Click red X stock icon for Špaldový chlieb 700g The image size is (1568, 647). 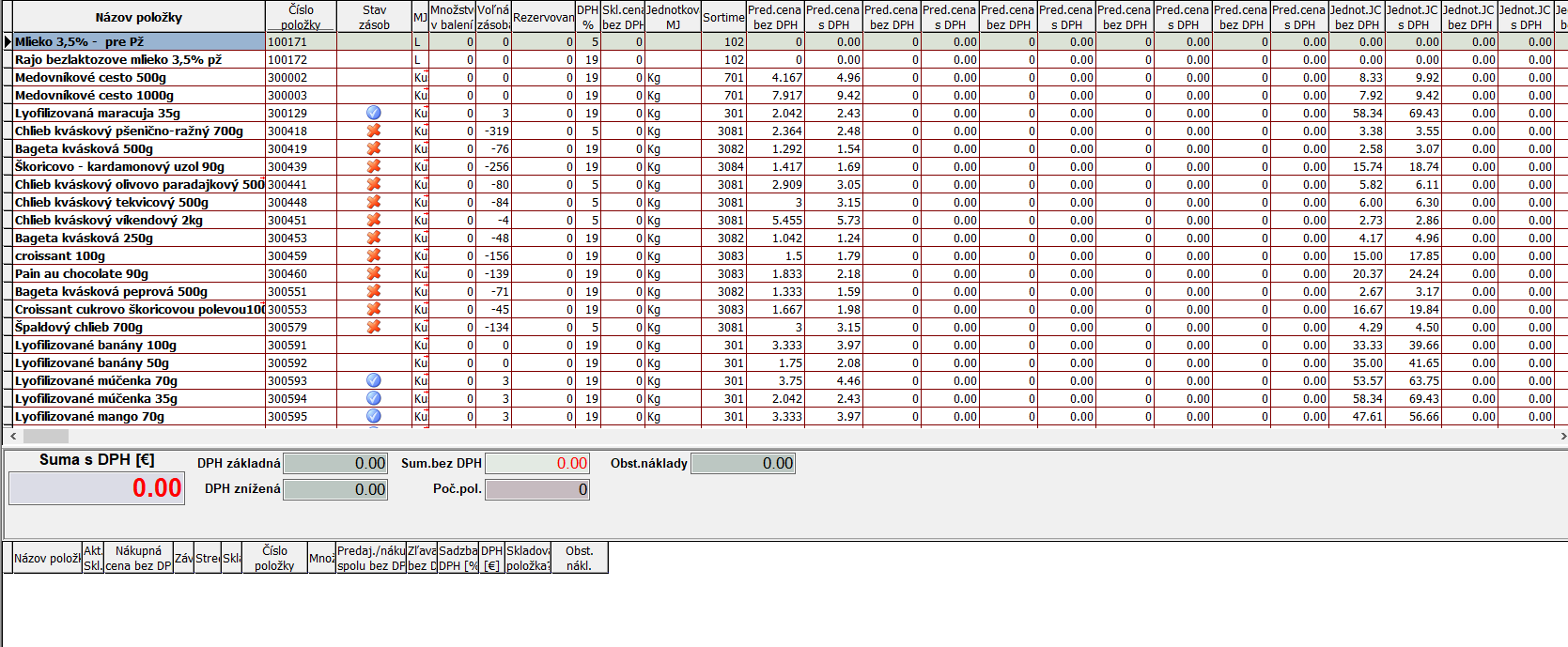click(374, 327)
